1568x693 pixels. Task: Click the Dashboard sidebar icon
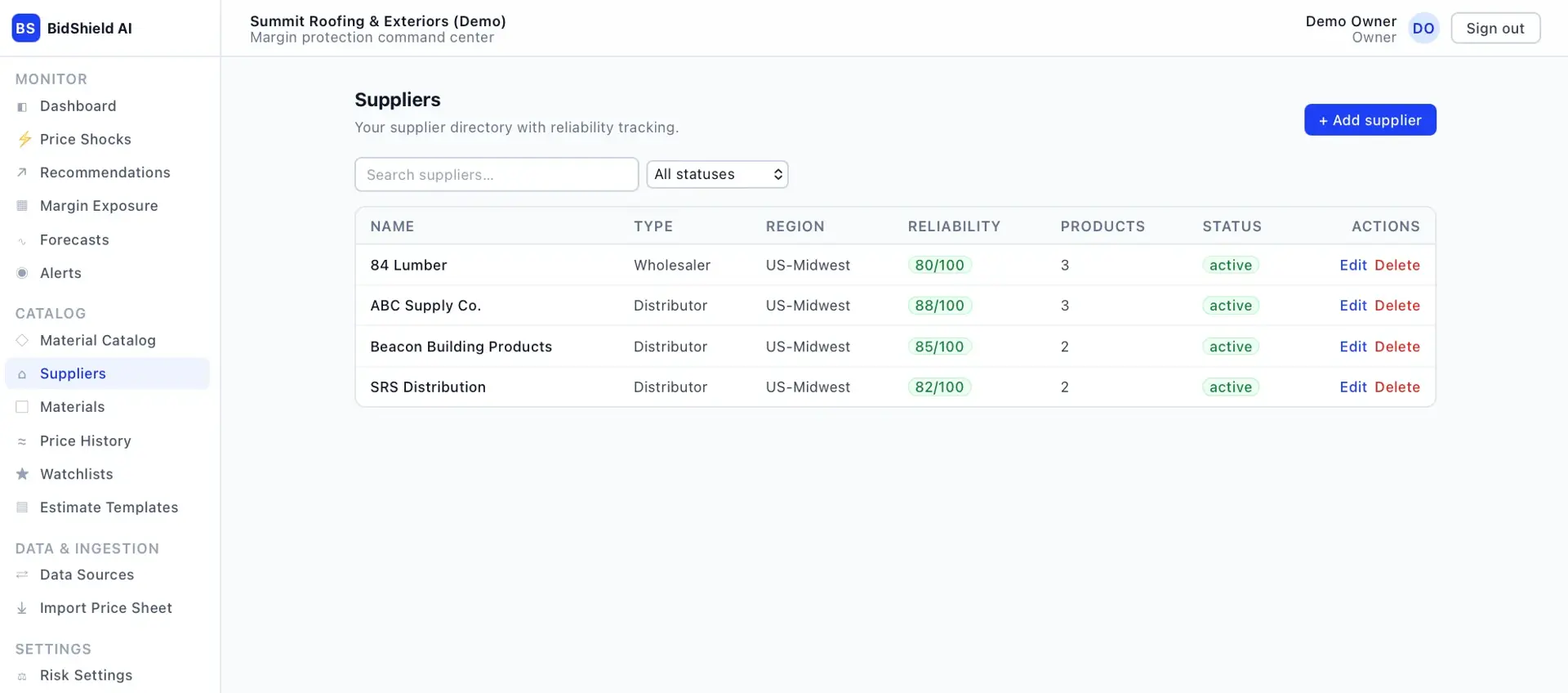(22, 106)
